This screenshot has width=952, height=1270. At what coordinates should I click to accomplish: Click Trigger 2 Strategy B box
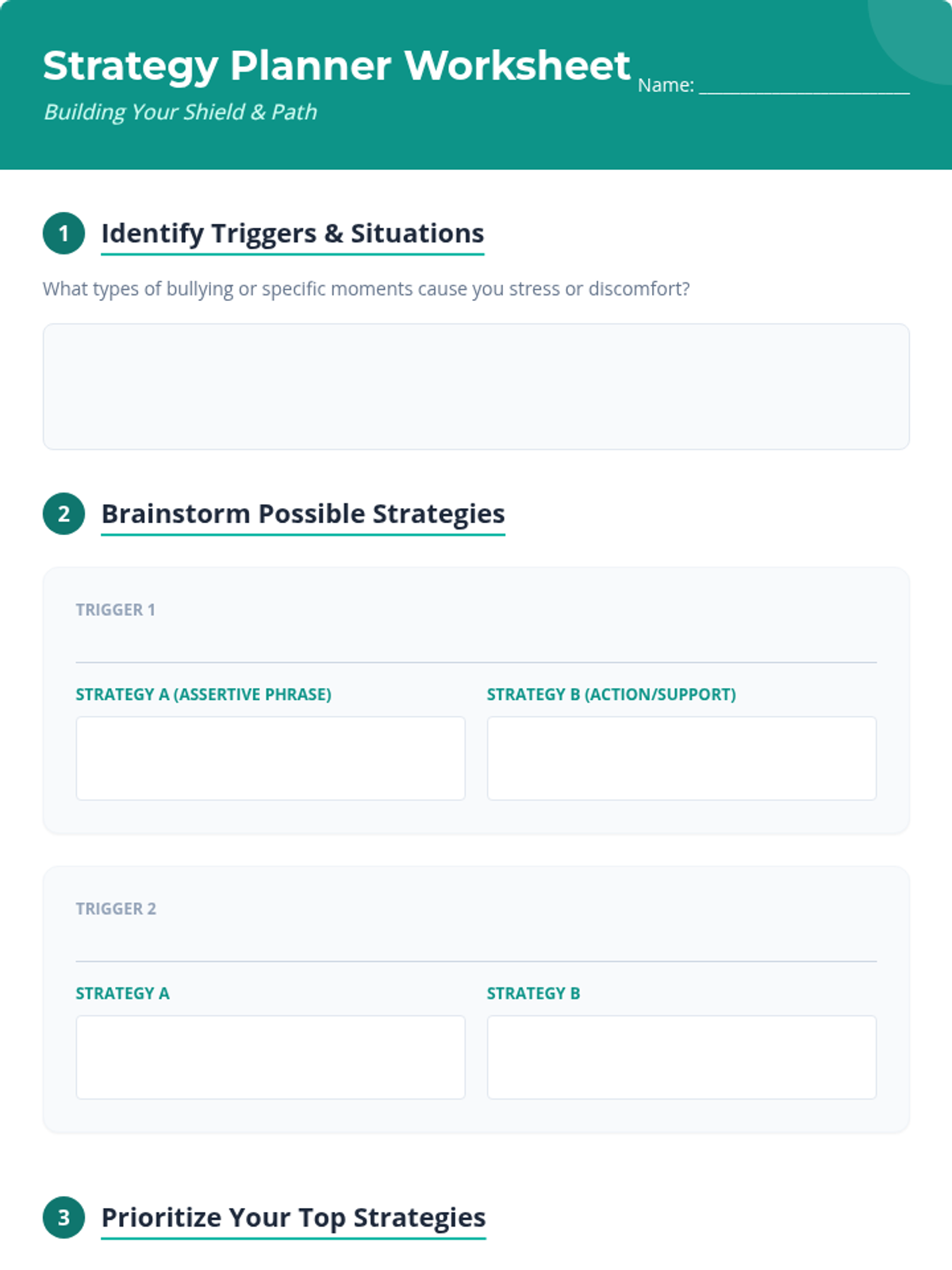coord(681,1057)
